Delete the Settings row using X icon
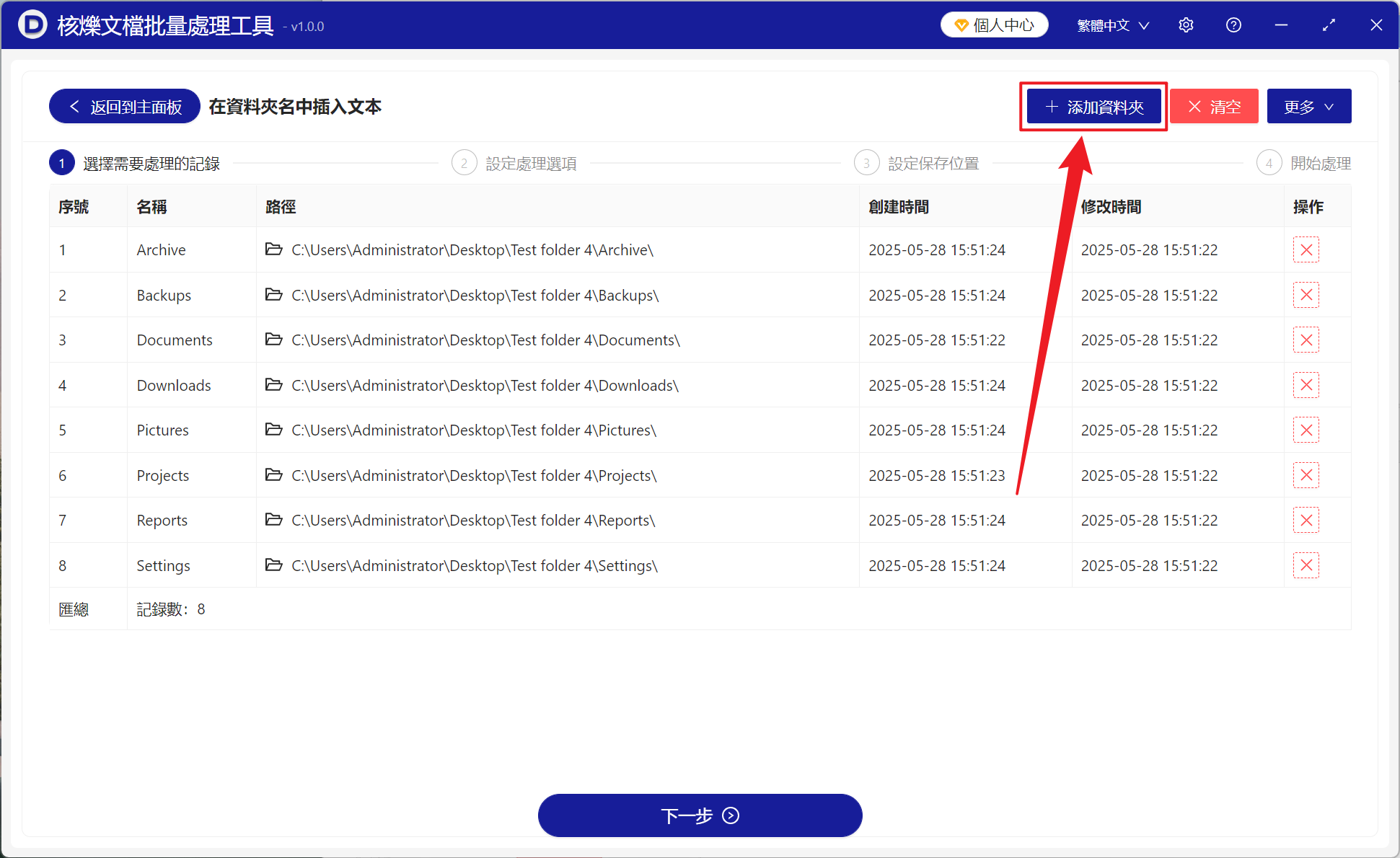The width and height of the screenshot is (1400, 858). [1306, 565]
